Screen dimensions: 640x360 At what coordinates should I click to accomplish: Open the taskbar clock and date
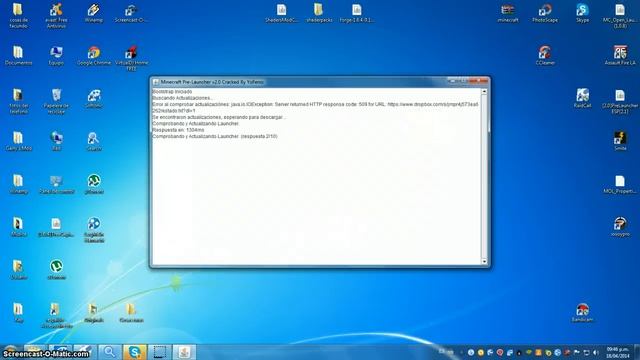click(x=618, y=353)
